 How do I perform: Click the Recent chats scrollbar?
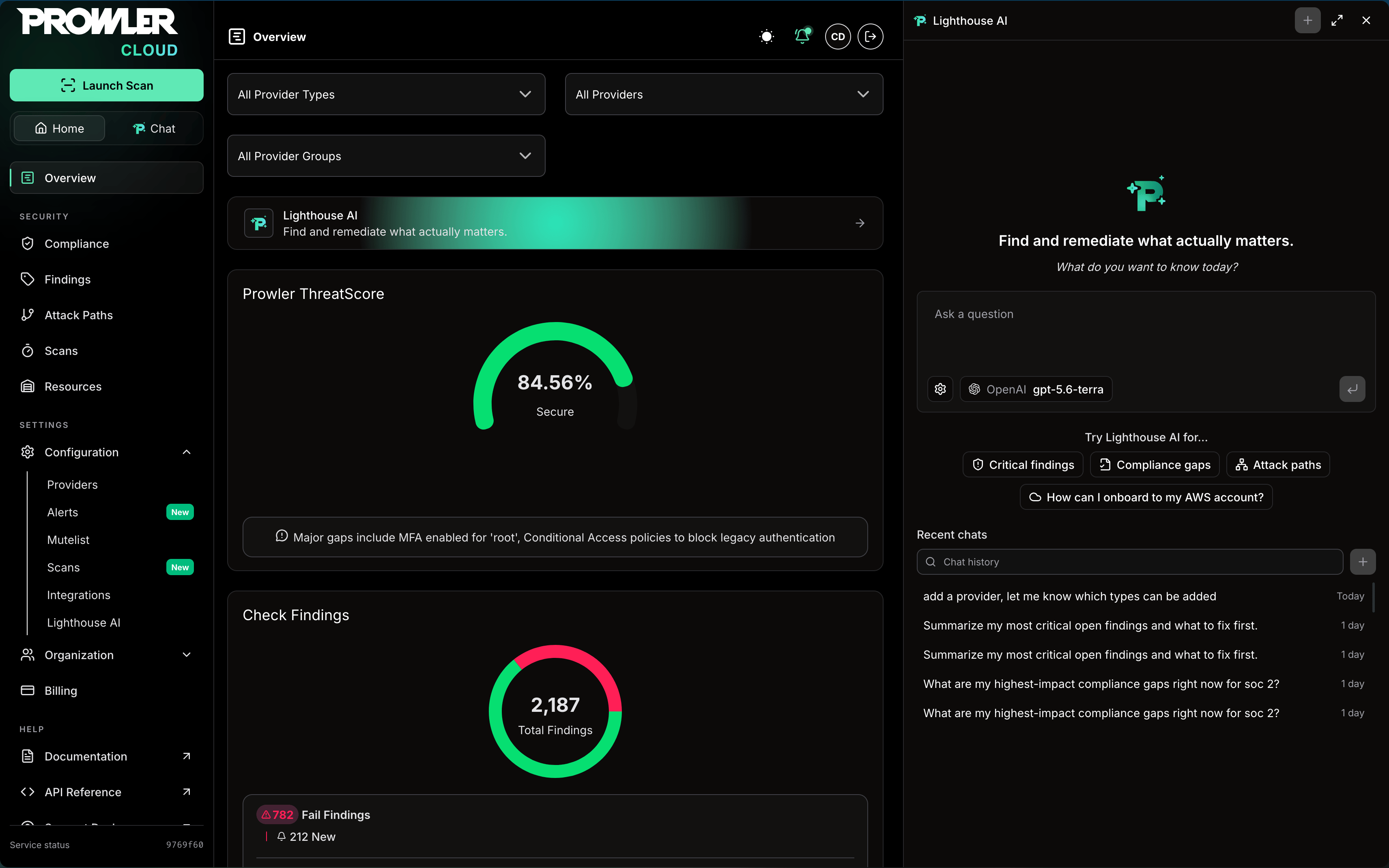pyautogui.click(x=1374, y=597)
